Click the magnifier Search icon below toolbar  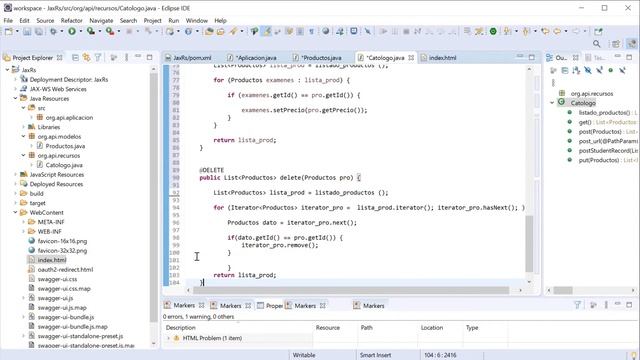pyautogui.click(x=597, y=44)
